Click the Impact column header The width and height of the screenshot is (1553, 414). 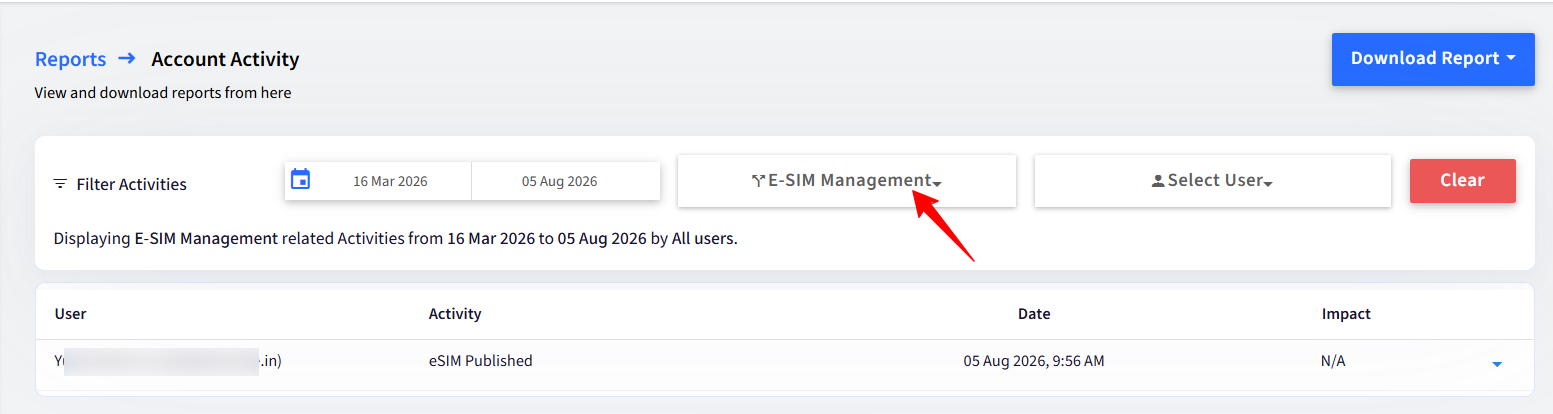point(1346,314)
